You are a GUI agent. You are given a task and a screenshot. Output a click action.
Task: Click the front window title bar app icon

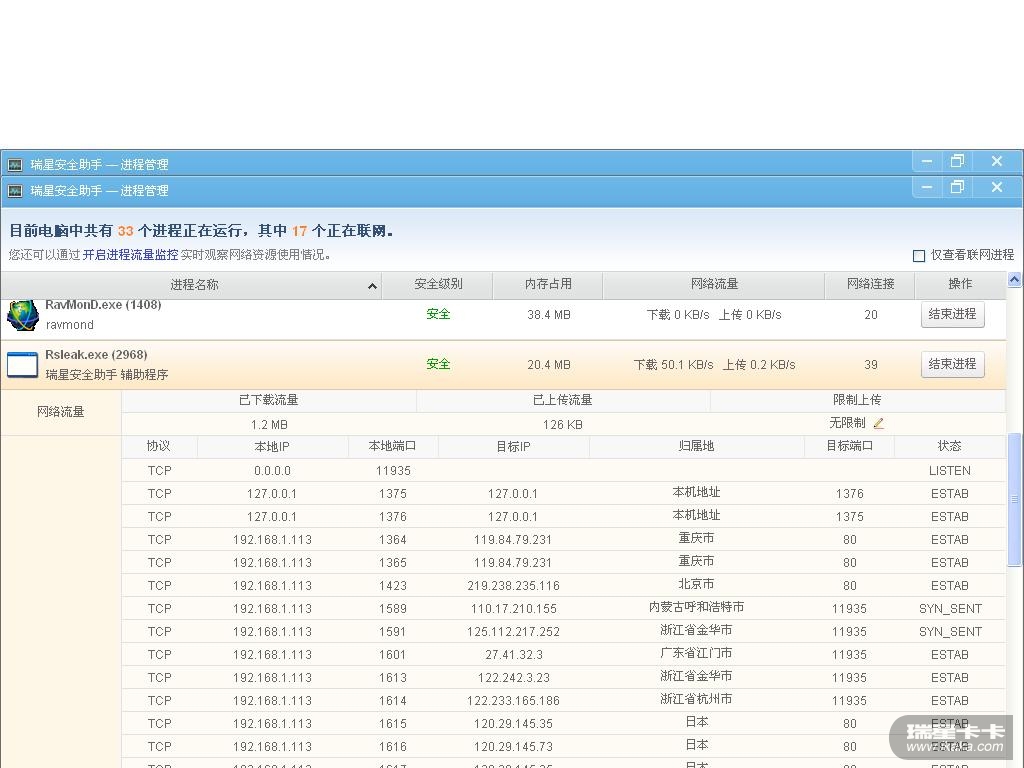click(14, 191)
